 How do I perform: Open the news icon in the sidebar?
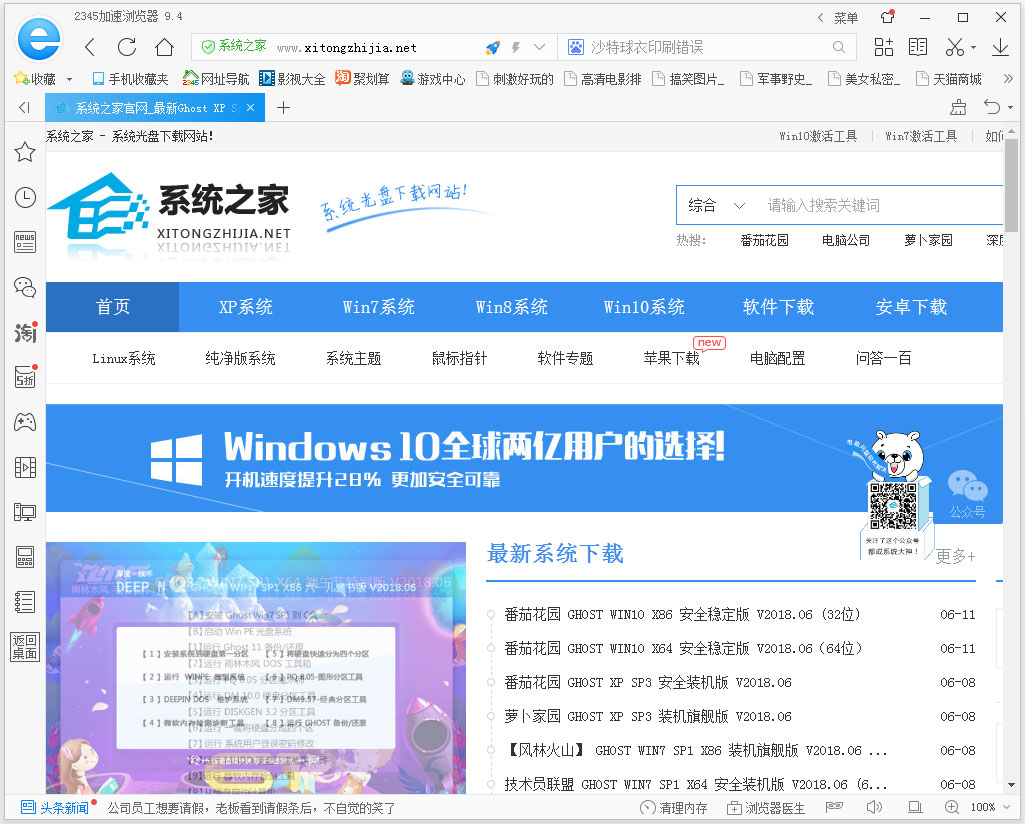point(25,242)
